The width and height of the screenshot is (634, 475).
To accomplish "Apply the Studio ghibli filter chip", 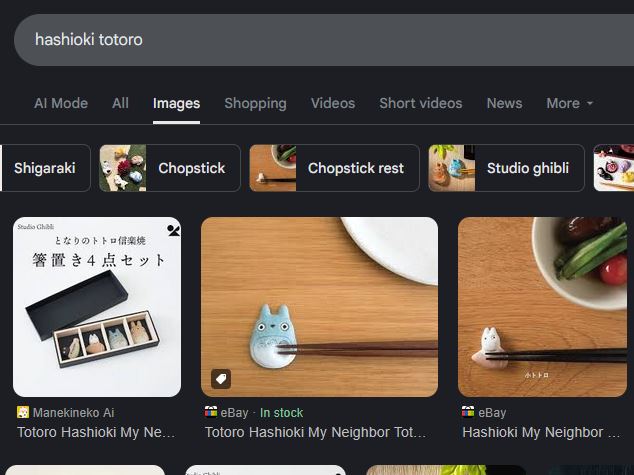I will coord(506,168).
